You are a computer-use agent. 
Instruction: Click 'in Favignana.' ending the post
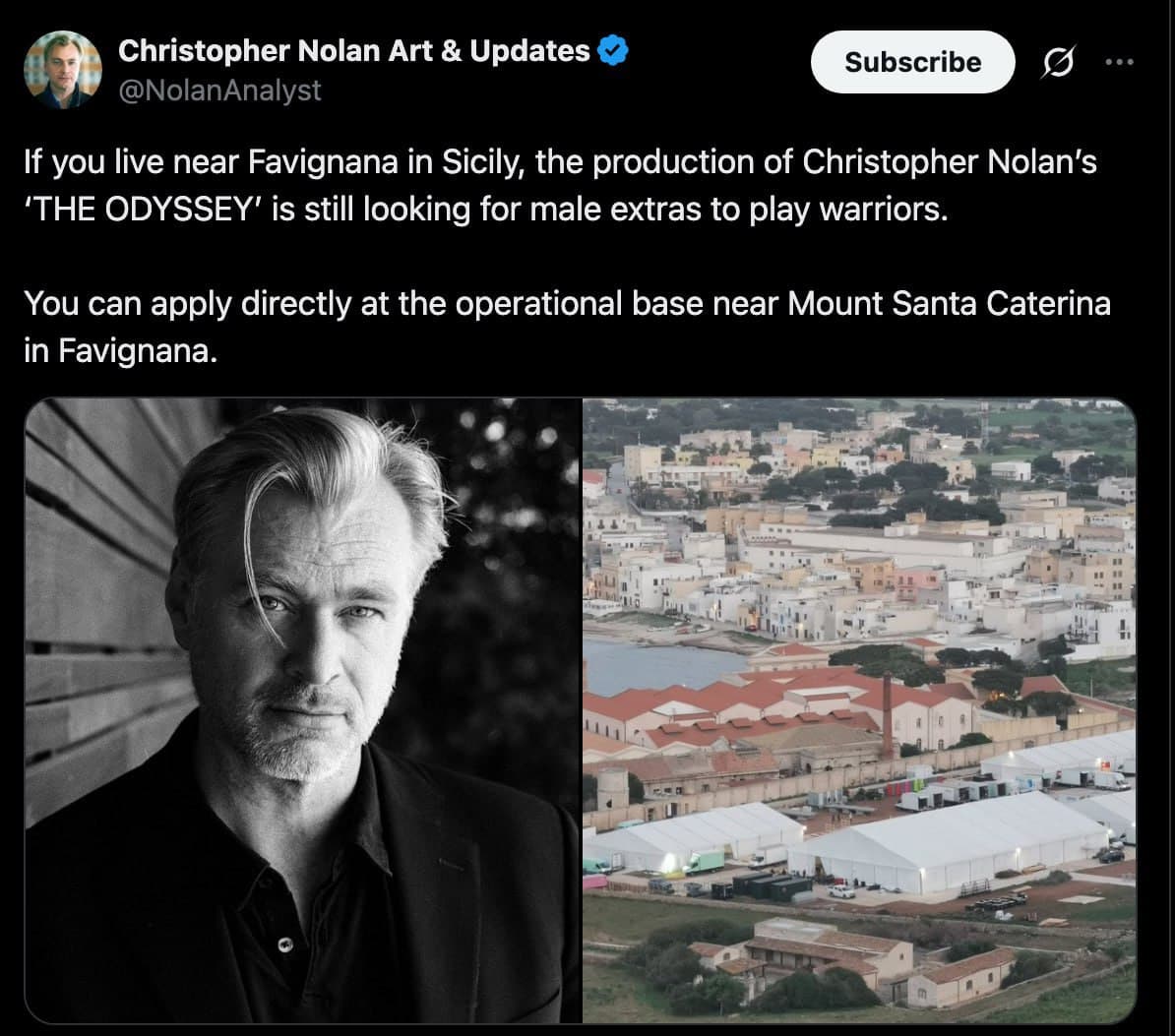(x=121, y=350)
